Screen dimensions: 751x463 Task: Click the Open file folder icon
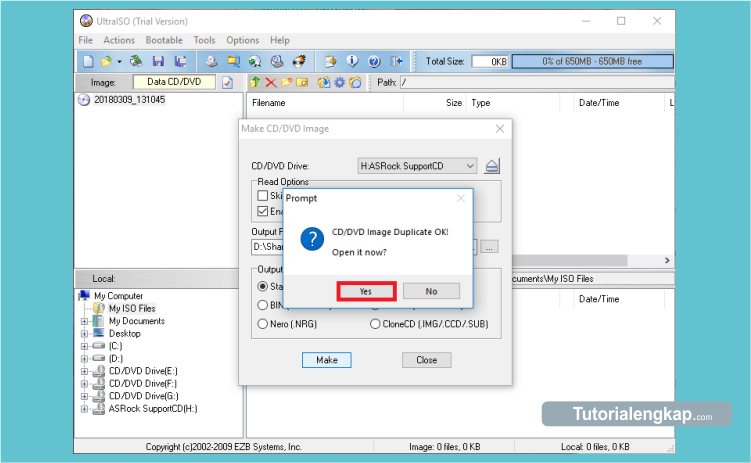tap(106, 61)
